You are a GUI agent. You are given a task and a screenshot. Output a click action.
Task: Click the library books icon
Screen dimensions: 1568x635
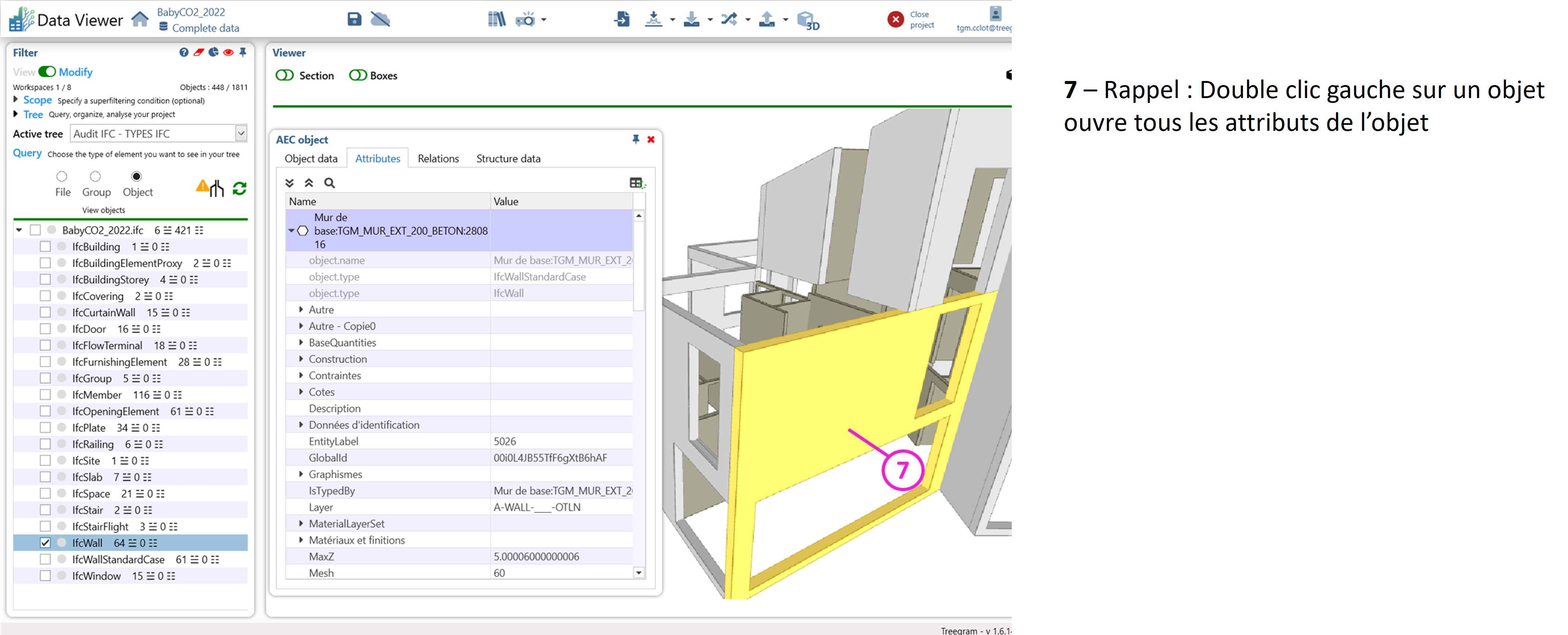(x=497, y=19)
